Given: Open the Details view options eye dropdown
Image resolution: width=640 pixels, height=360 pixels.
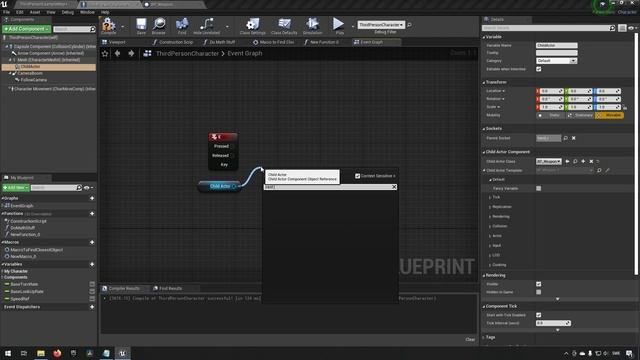Looking at the screenshot, I should click(x=632, y=28).
